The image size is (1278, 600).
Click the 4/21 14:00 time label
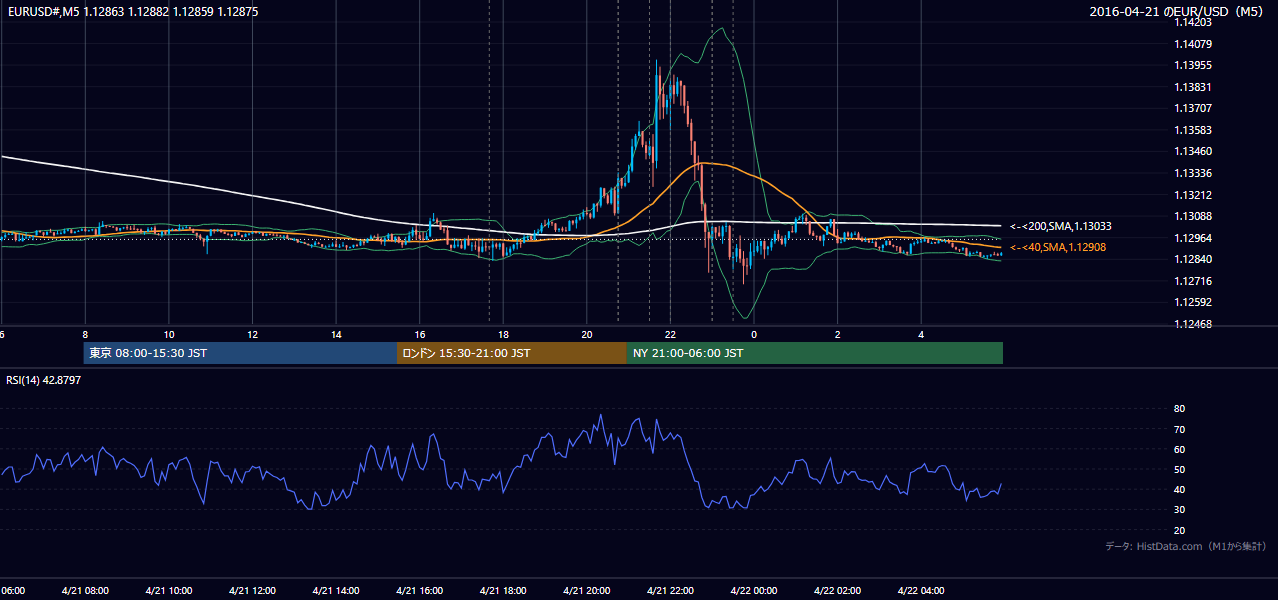click(335, 591)
